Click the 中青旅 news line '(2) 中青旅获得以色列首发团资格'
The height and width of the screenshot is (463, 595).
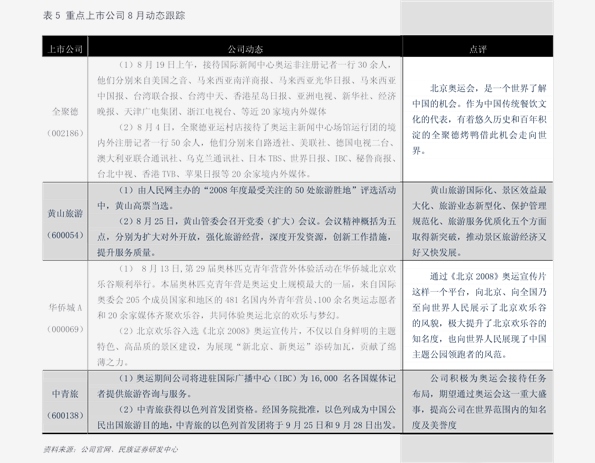coord(257,409)
